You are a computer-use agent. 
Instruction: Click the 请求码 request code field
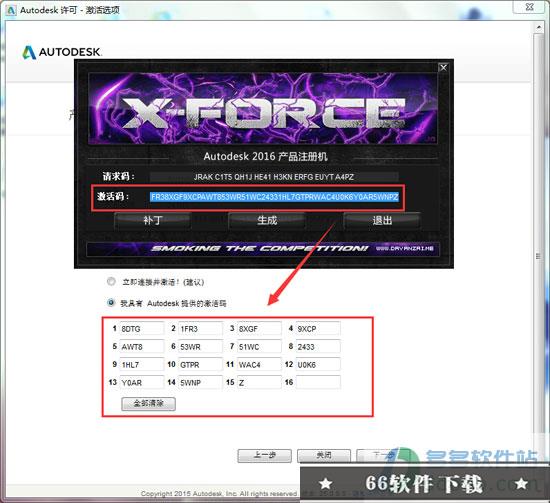[x=274, y=177]
